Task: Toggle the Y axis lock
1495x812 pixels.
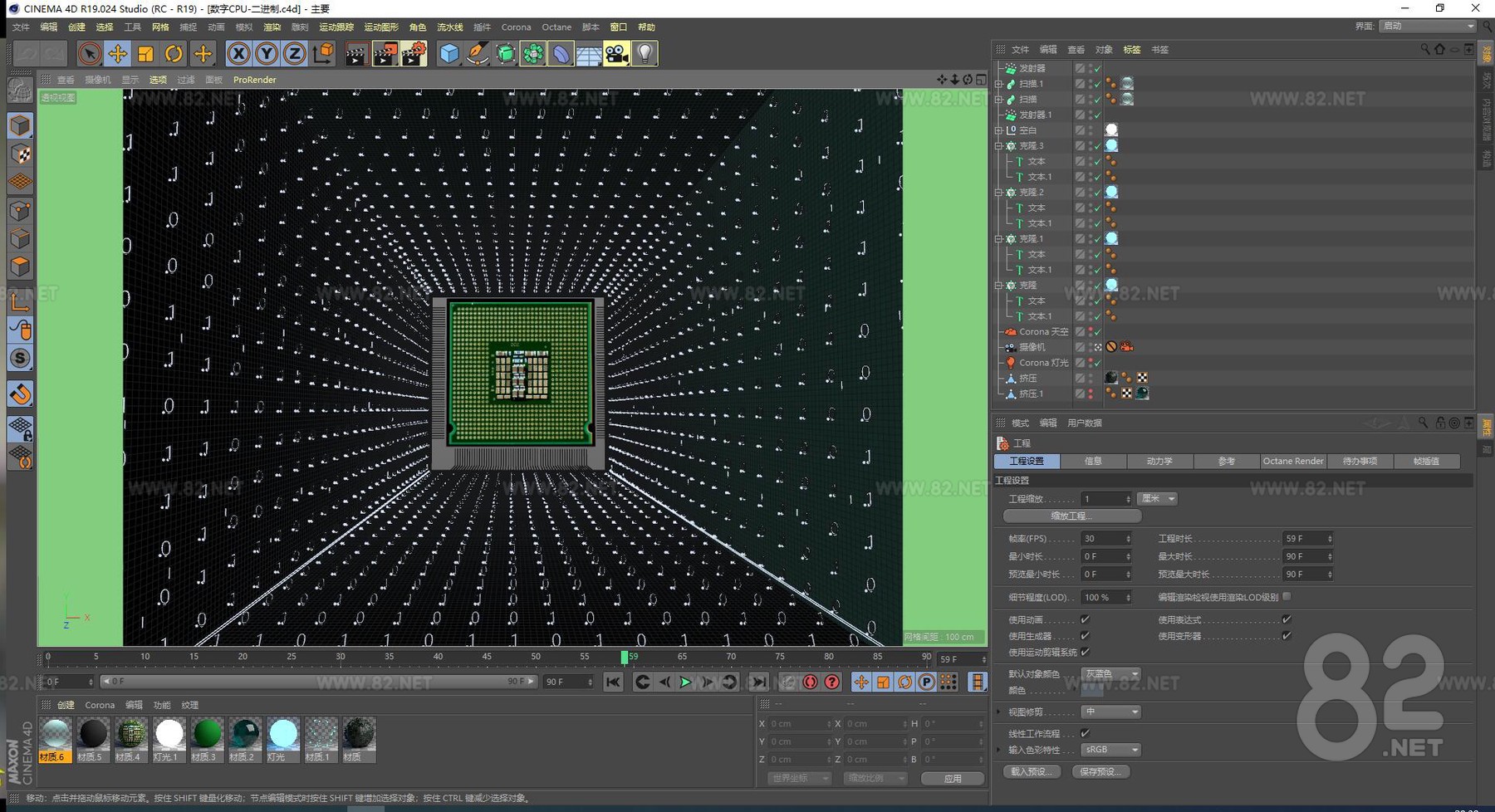Action: coord(267,54)
